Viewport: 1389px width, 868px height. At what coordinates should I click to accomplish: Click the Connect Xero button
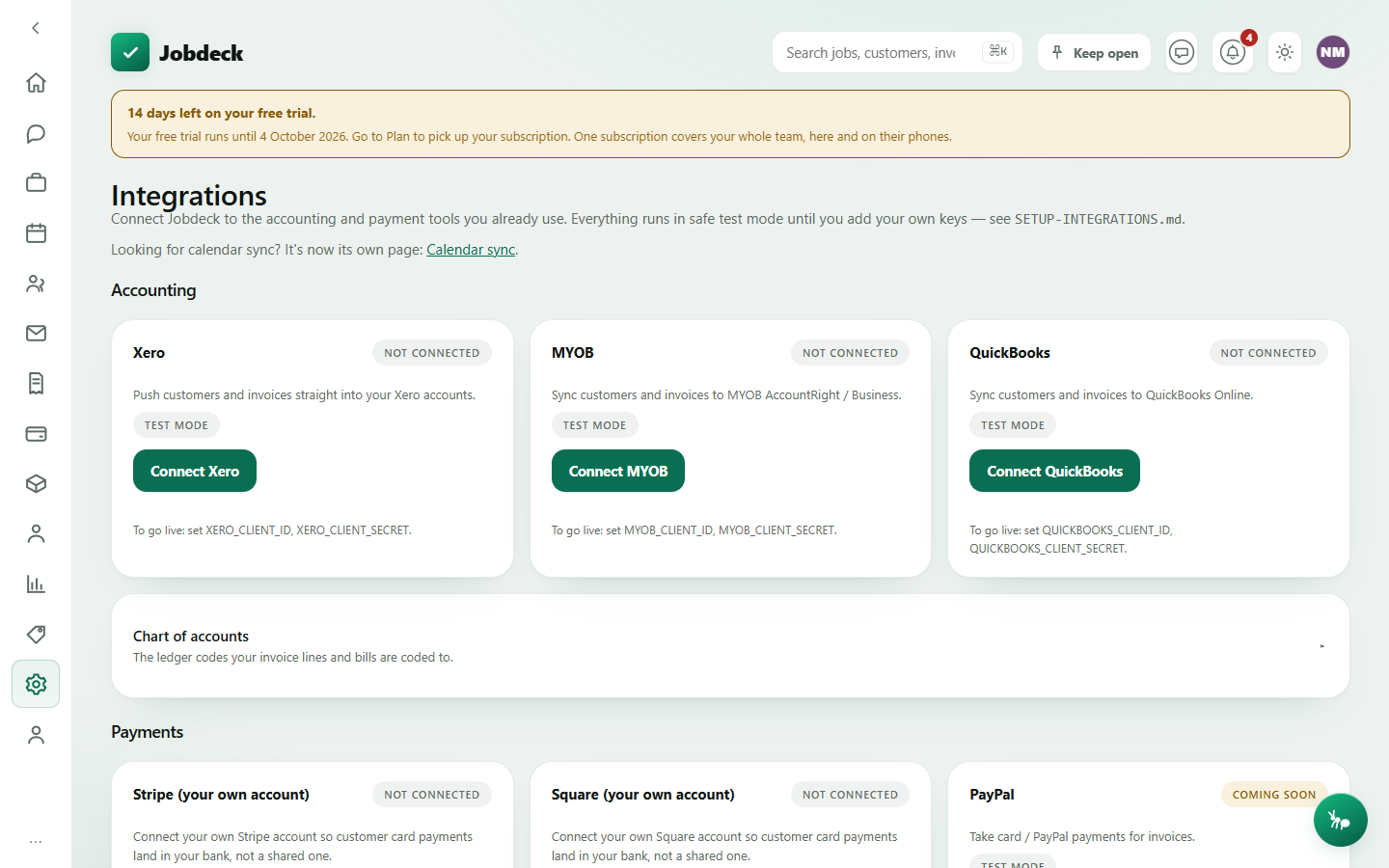pyautogui.click(x=195, y=471)
